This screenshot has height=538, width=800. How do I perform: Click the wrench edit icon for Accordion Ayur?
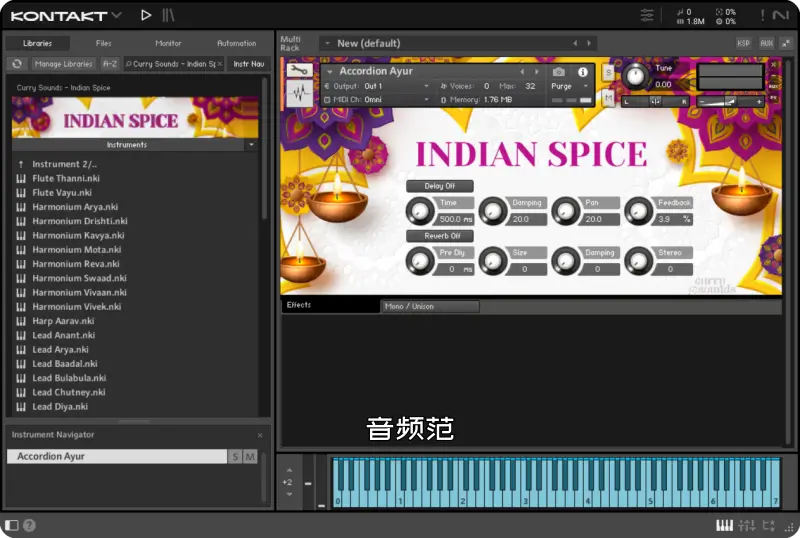pos(298,71)
